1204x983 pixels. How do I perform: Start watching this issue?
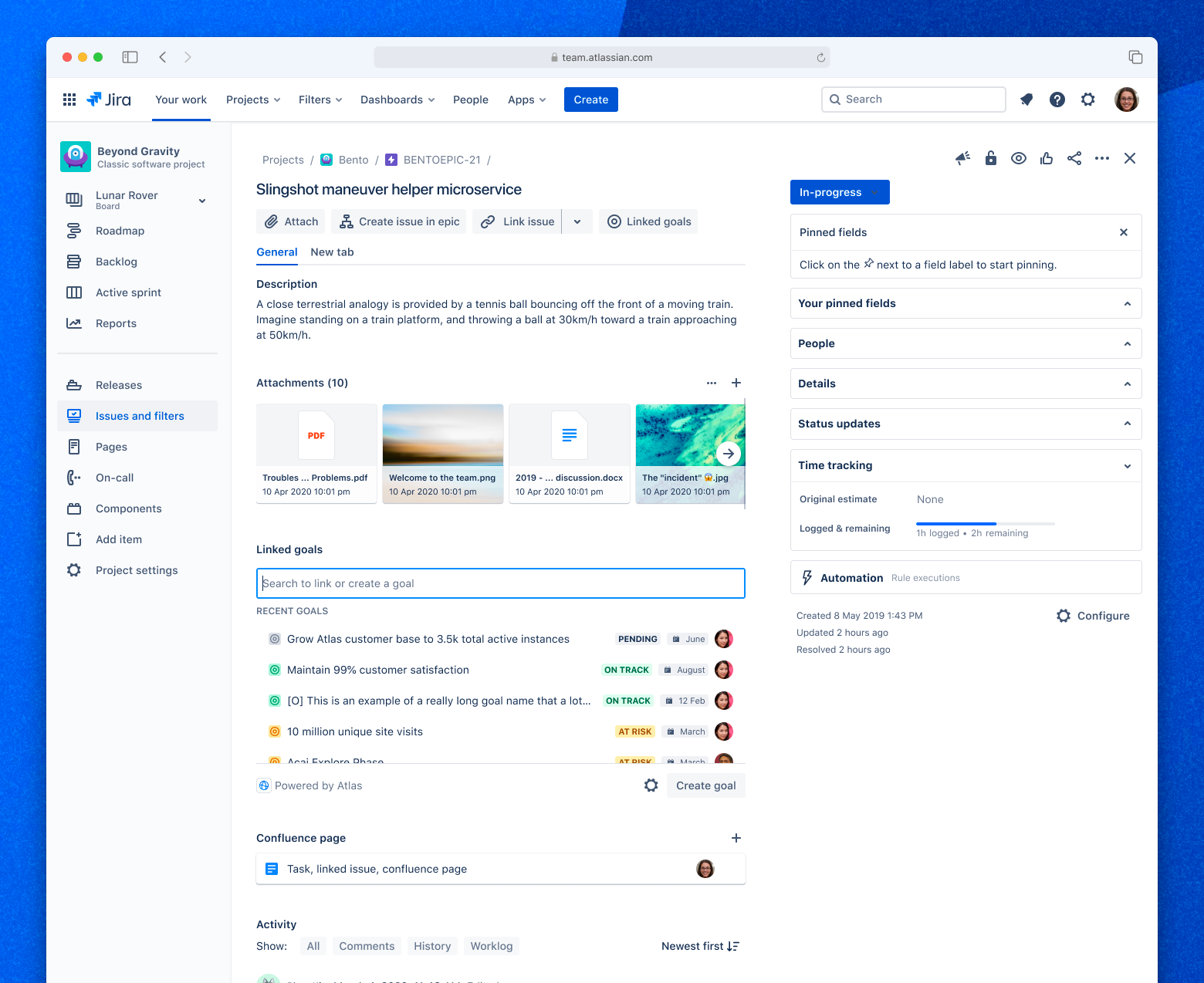point(1018,158)
